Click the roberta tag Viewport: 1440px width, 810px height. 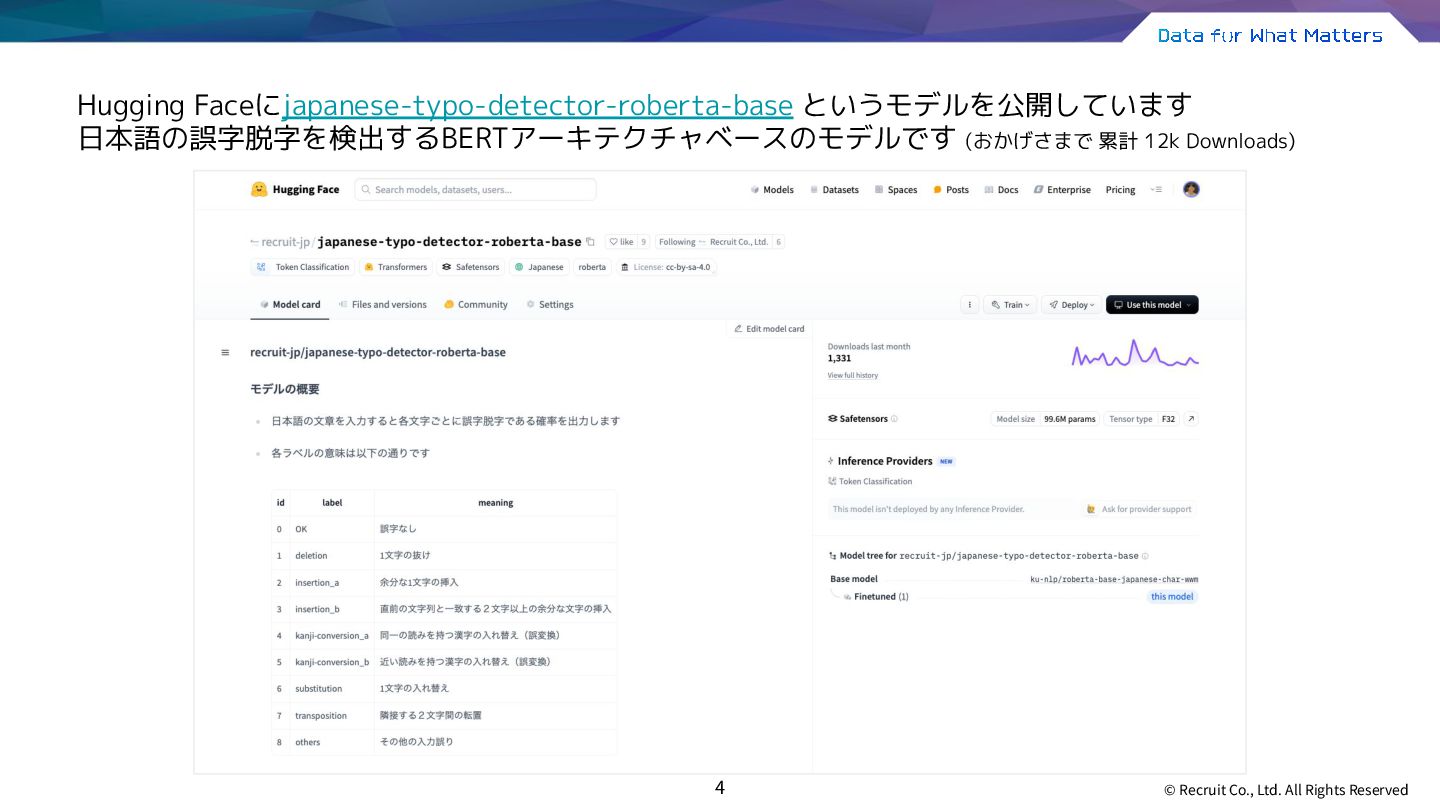[592, 267]
